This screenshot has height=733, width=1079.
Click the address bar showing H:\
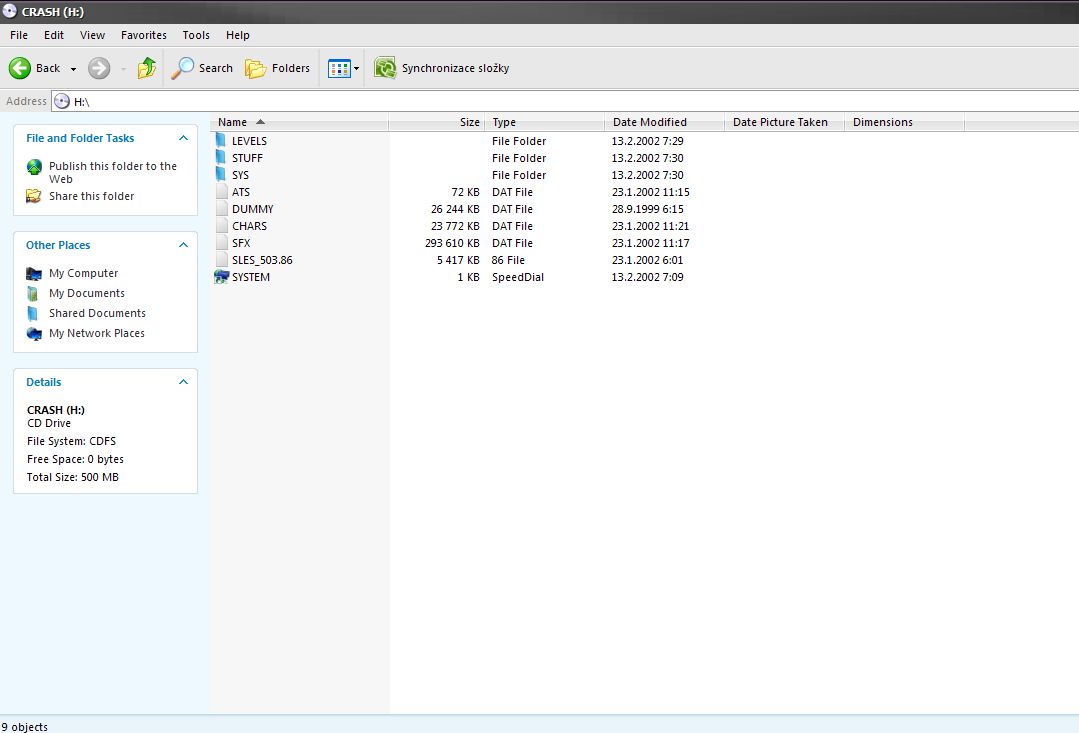coord(500,101)
